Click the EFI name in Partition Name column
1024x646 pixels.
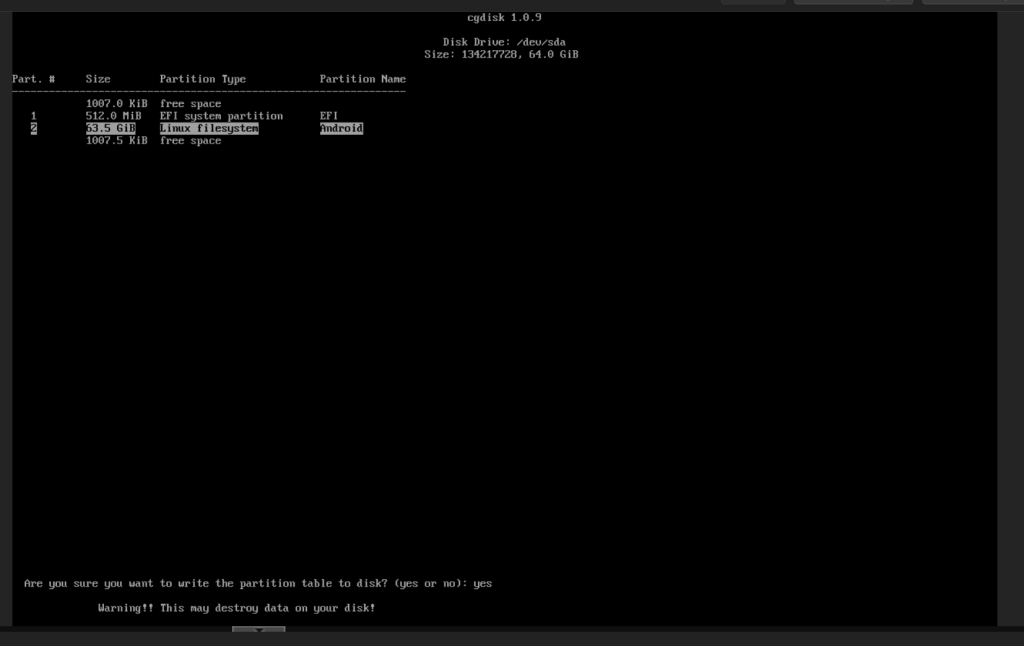pos(329,116)
